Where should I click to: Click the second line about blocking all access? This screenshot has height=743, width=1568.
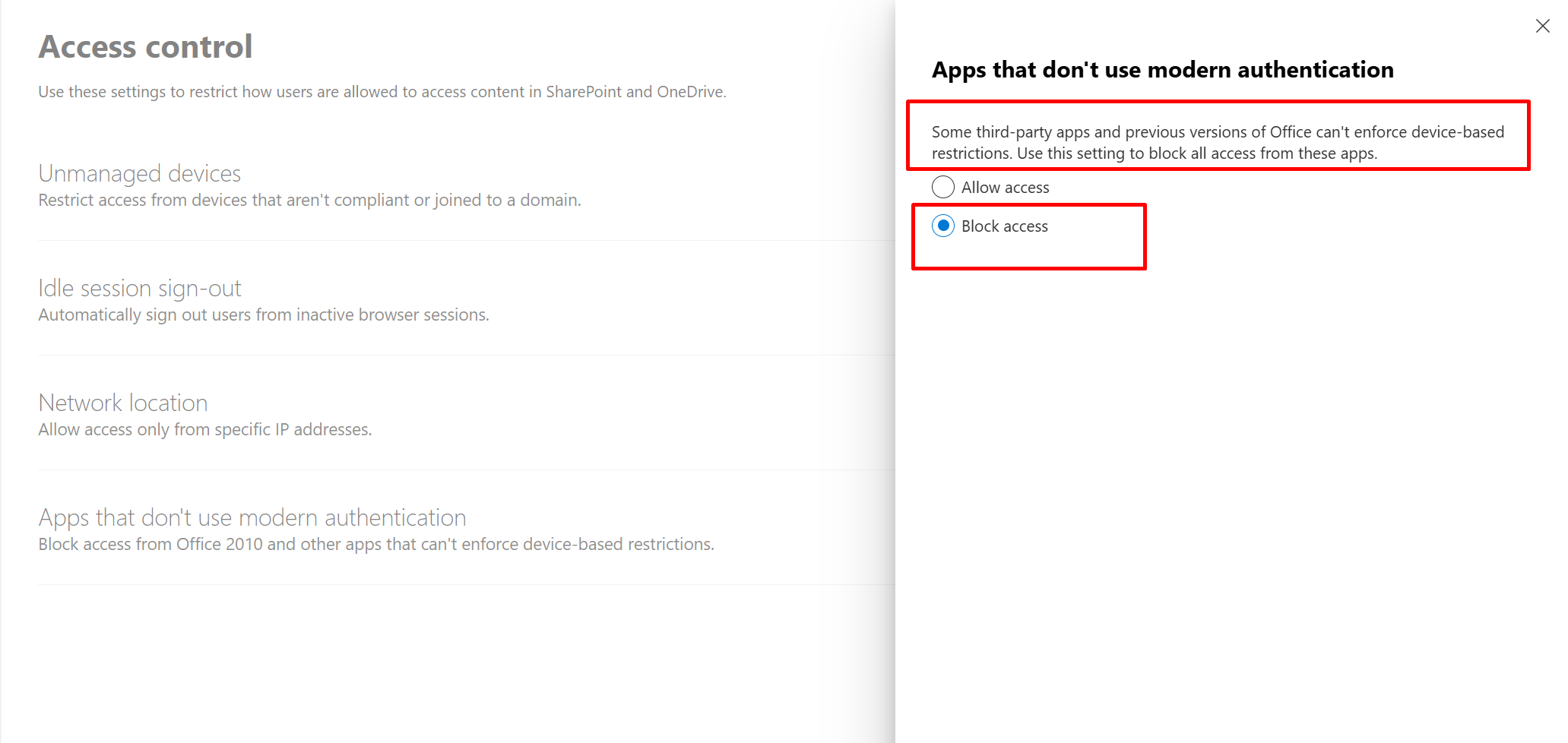click(1154, 153)
